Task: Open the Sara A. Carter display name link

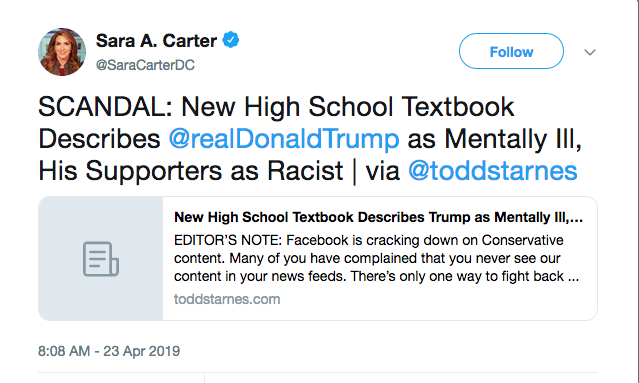Action: (x=156, y=40)
